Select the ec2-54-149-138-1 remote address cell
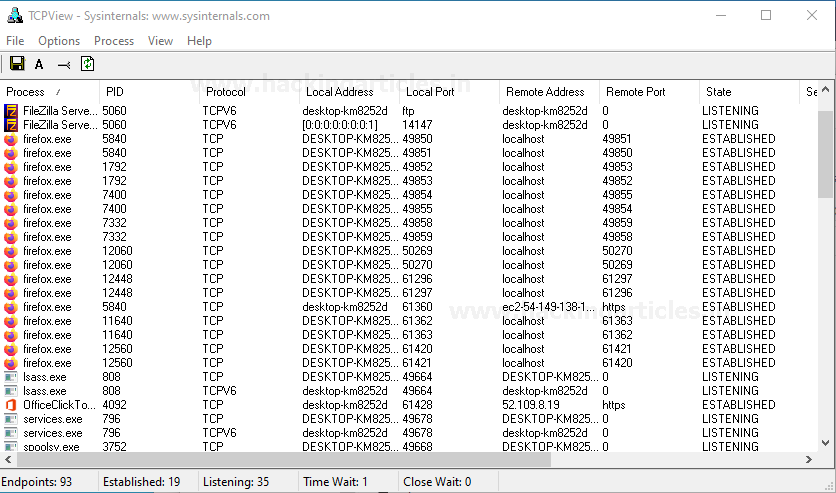This screenshot has width=836, height=493. (x=548, y=307)
